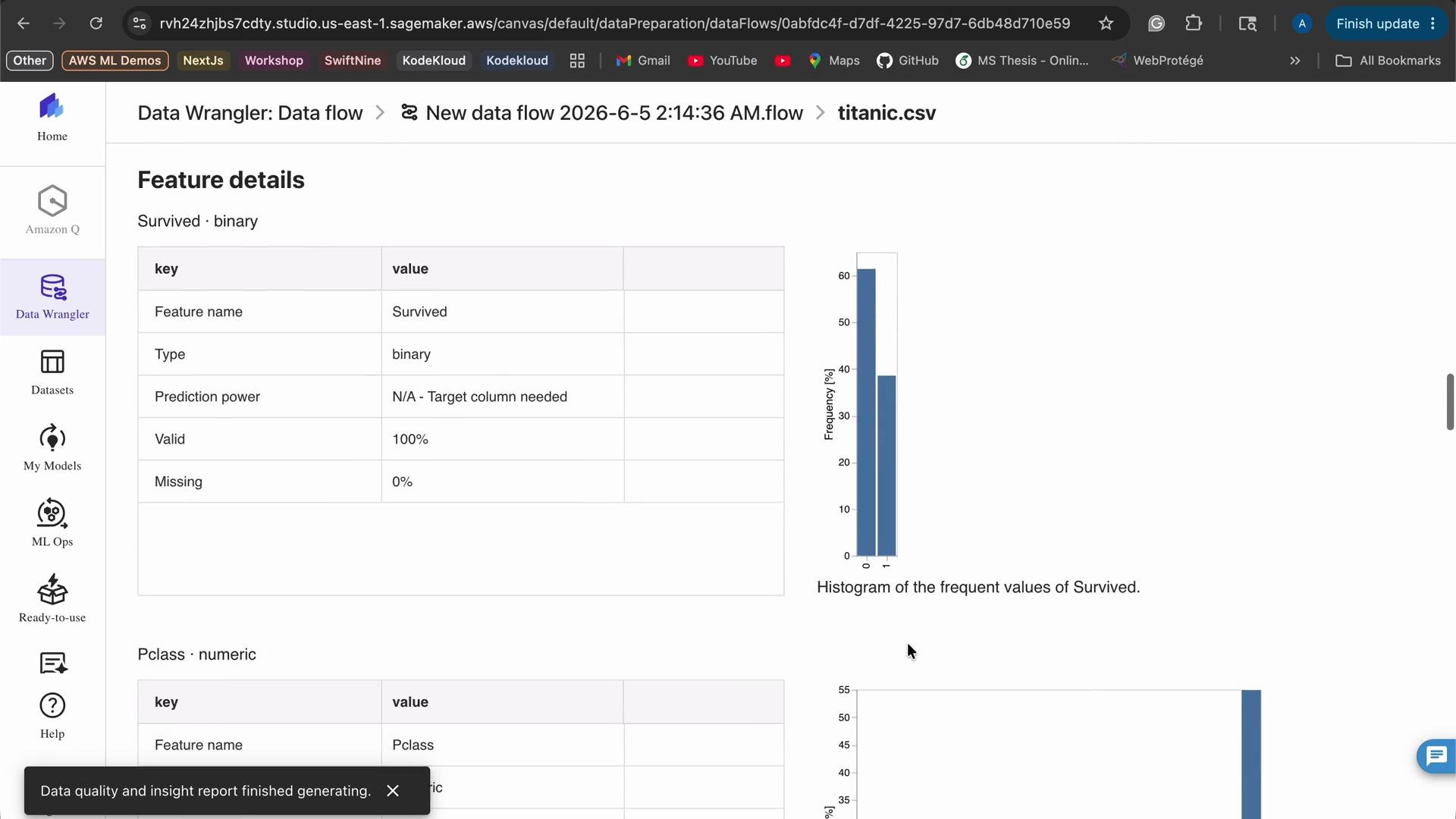Open YouTube bookmark
This screenshot has height=819, width=1456.
coord(723,61)
